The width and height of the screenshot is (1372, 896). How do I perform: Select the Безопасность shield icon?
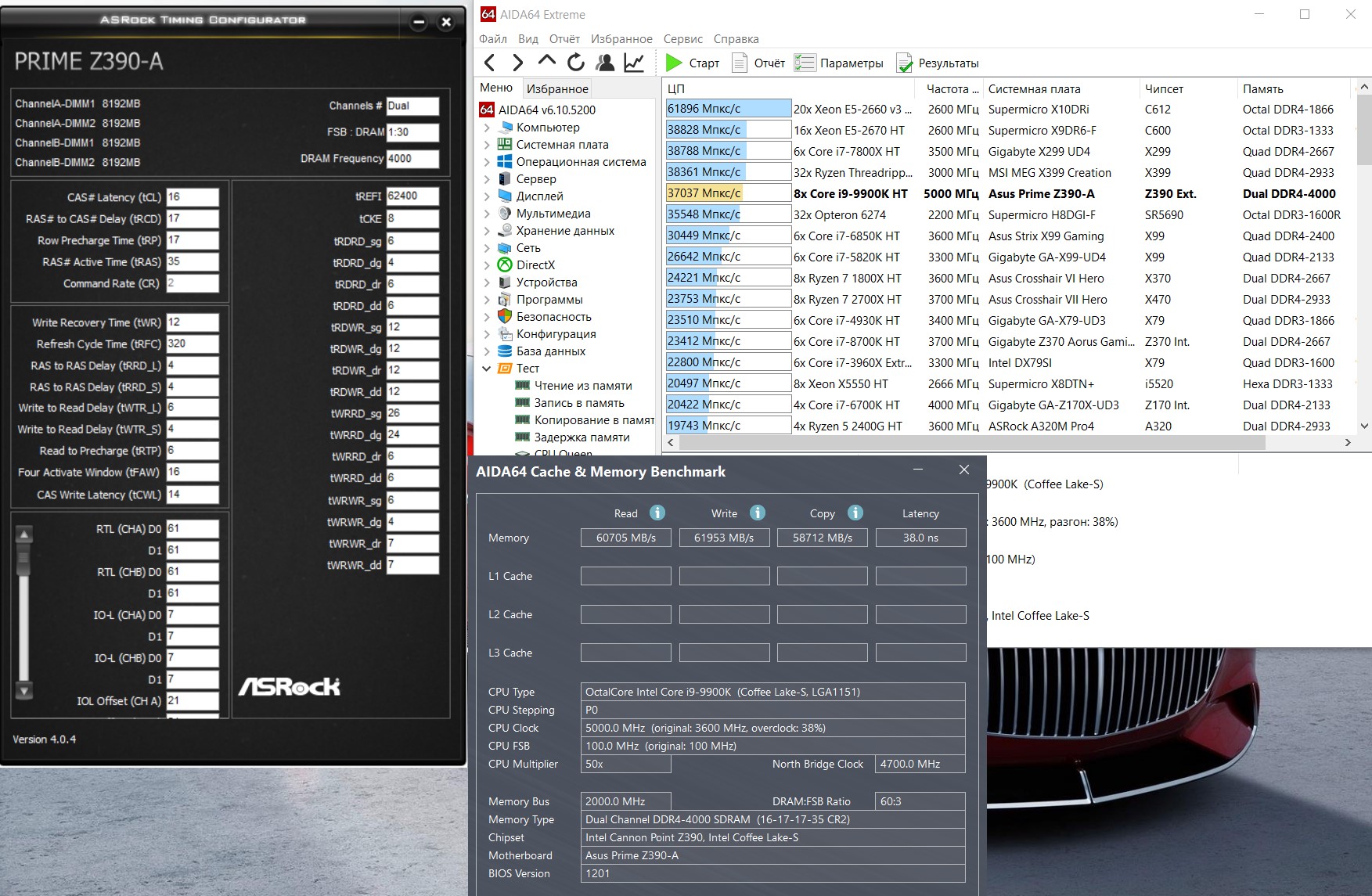coord(506,316)
